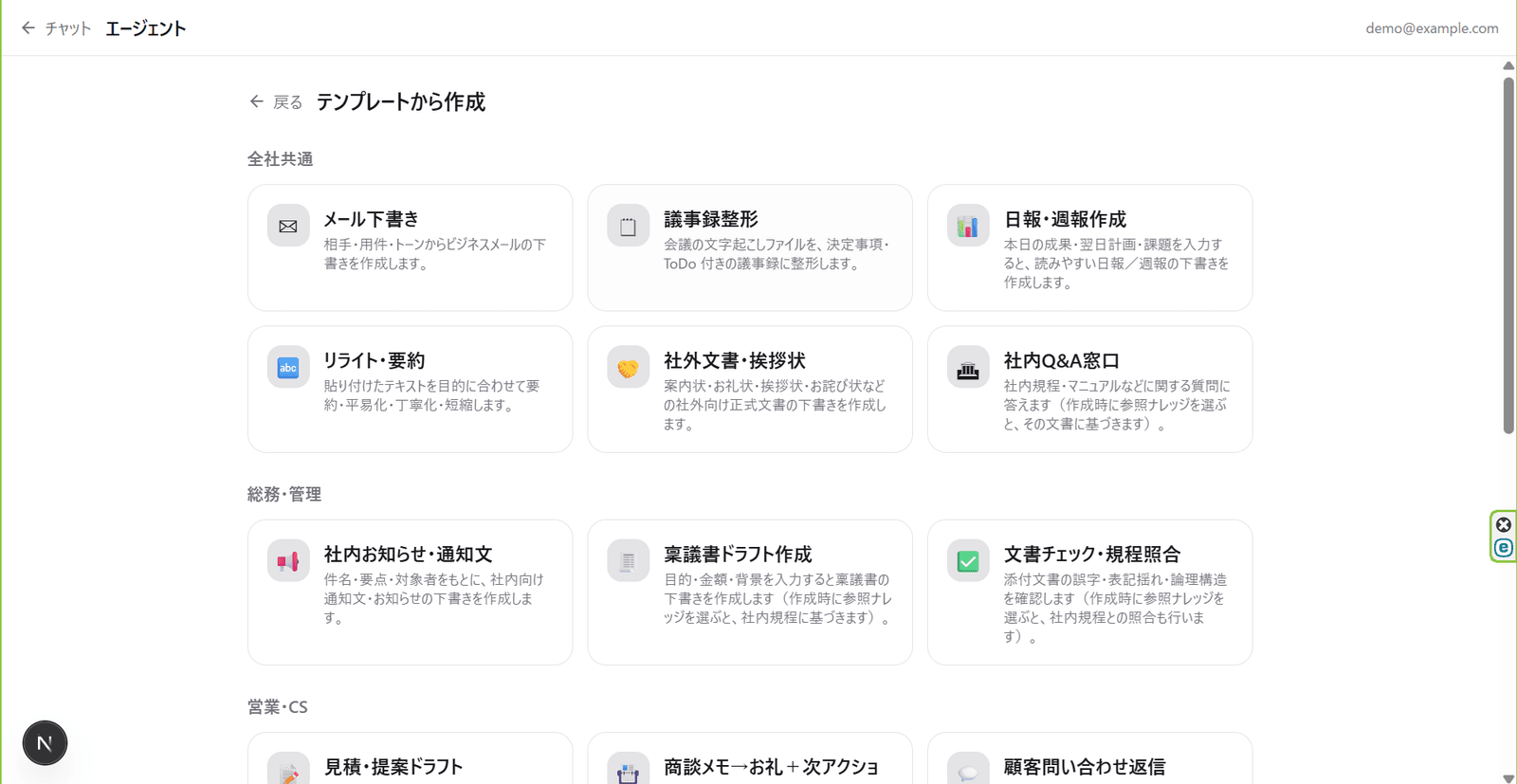Open the メール下書き template title
1517x784 pixels.
(x=372, y=219)
